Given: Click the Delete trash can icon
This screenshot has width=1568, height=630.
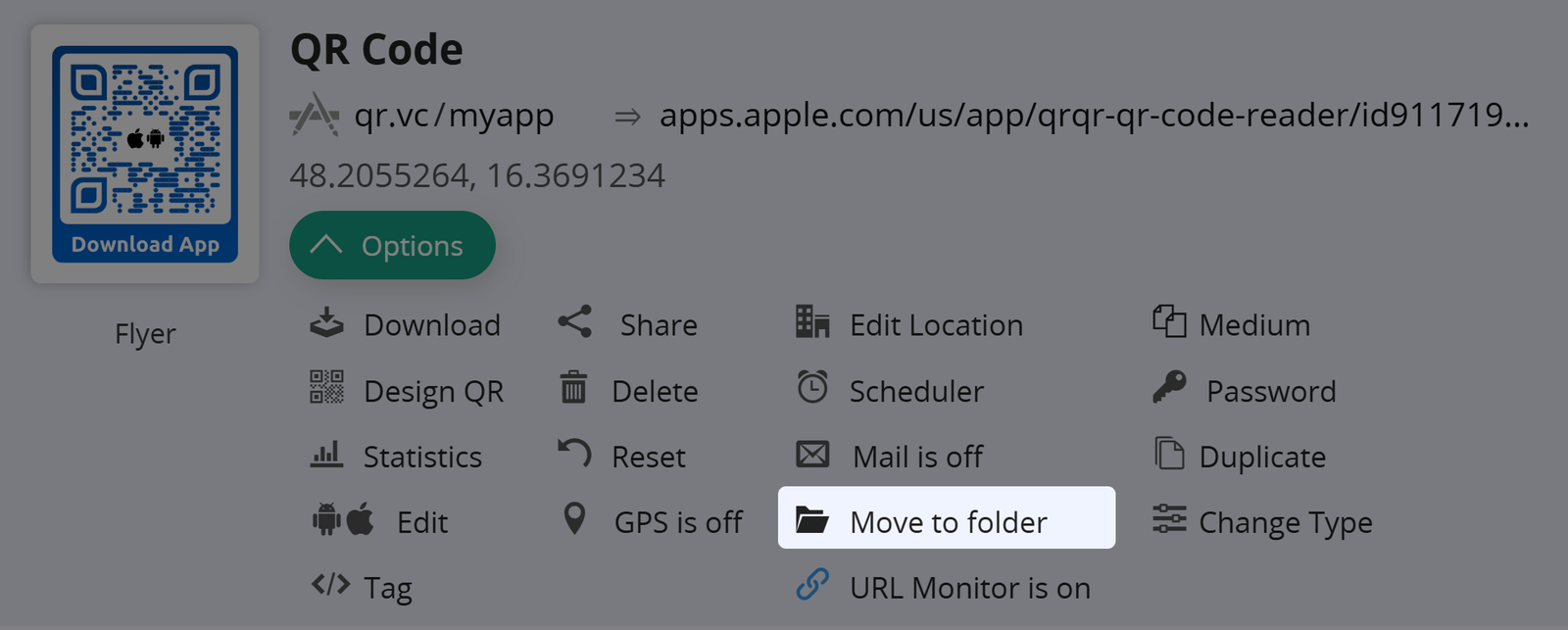Looking at the screenshot, I should 573,388.
